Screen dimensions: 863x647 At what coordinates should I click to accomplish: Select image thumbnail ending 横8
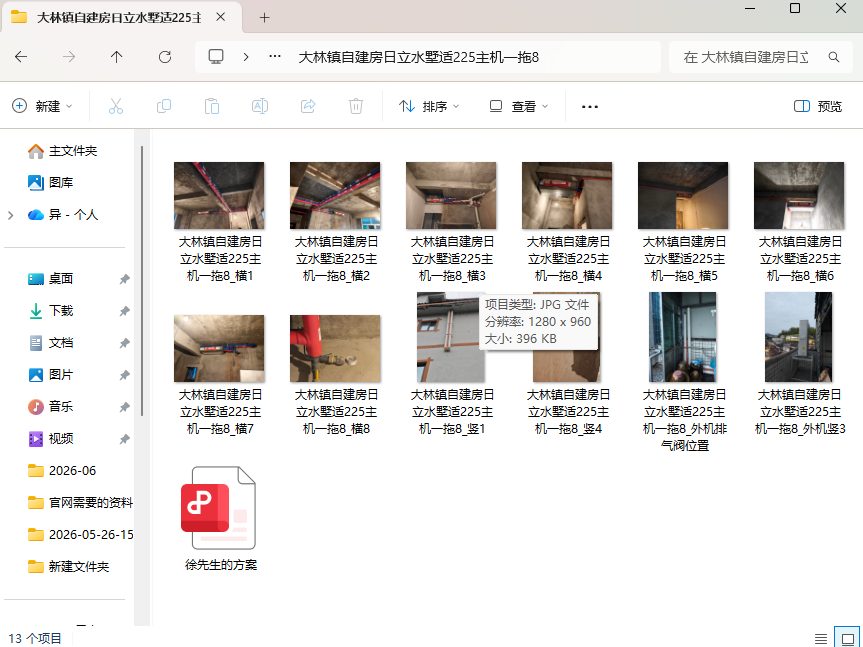tap(335, 348)
